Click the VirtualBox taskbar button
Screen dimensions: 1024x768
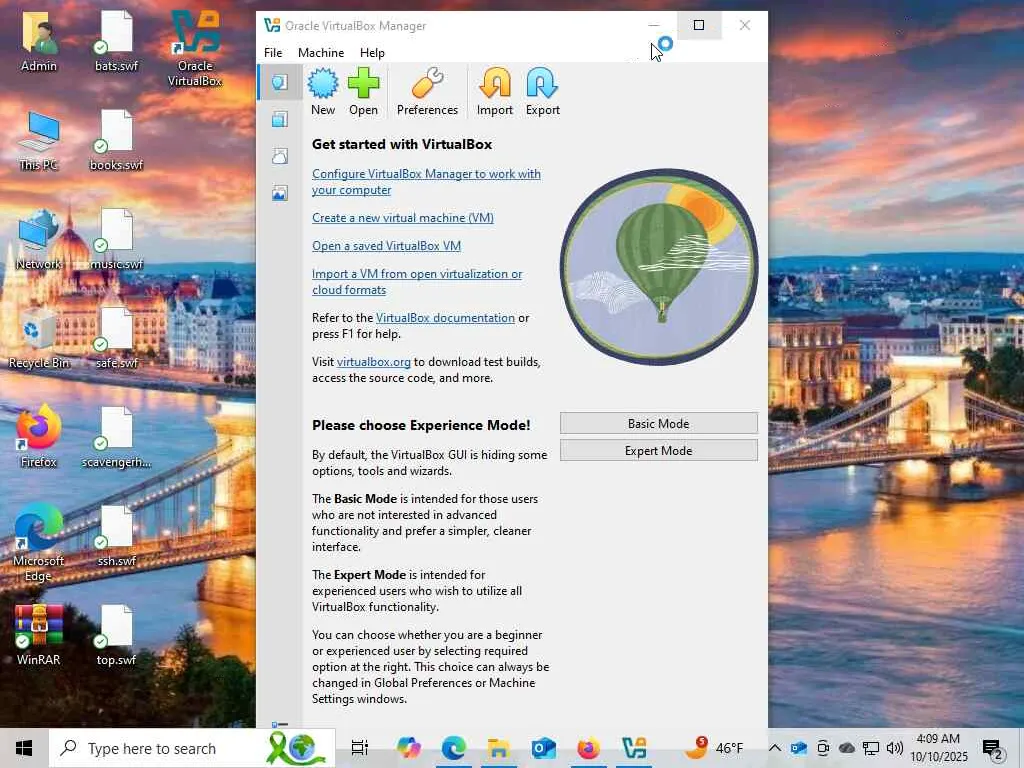633,748
